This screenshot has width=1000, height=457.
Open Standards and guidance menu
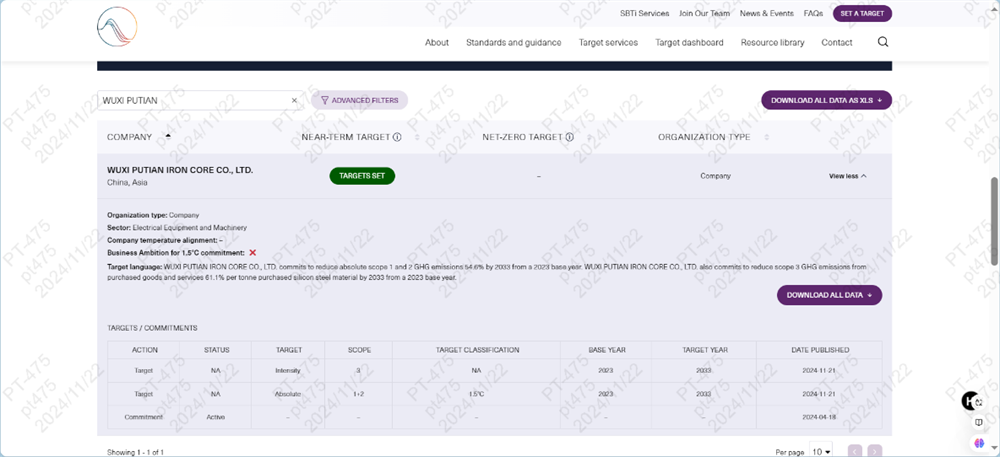[513, 43]
